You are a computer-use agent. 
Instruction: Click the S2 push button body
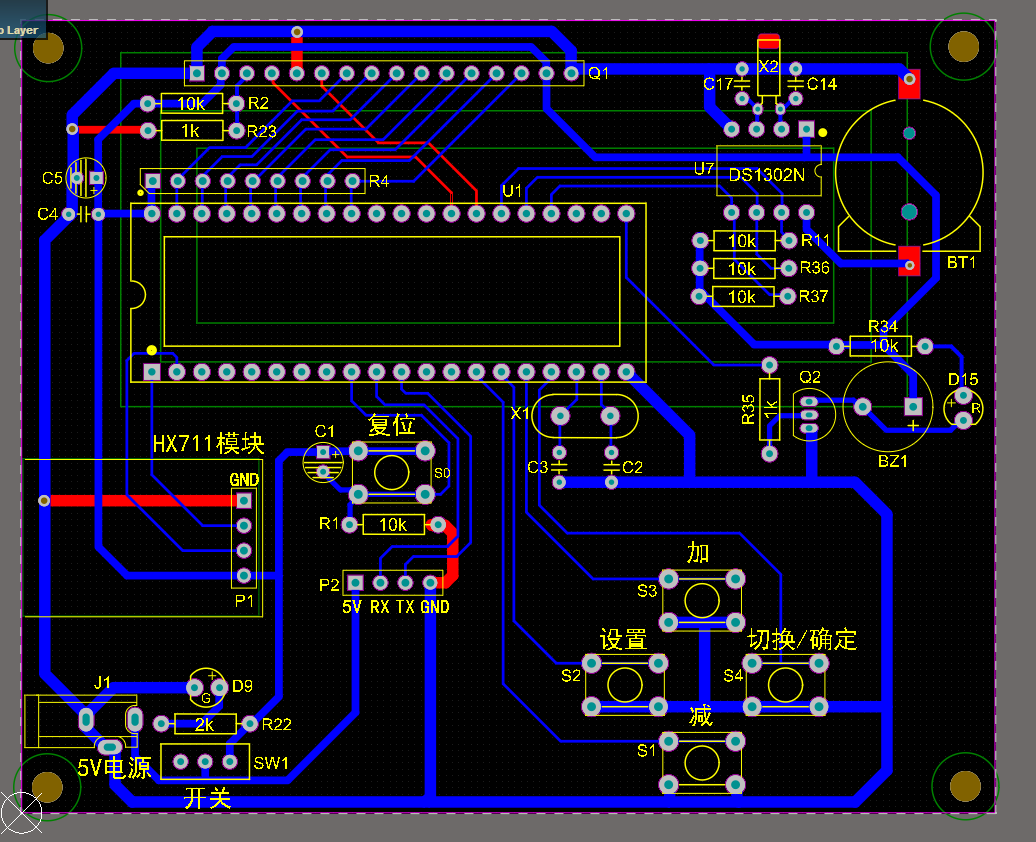[x=624, y=685]
